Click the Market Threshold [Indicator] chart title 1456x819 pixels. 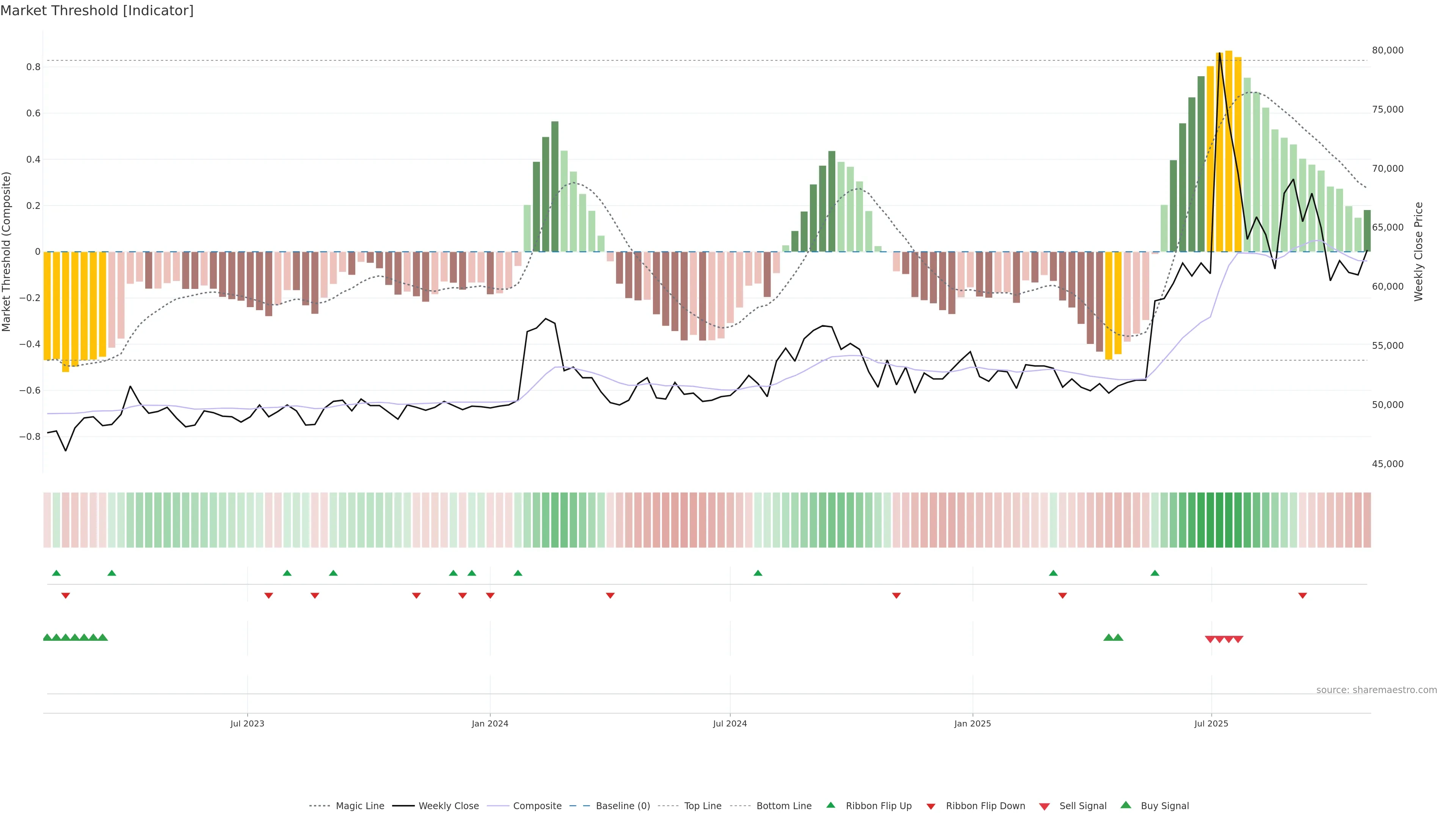pyautogui.click(x=97, y=11)
